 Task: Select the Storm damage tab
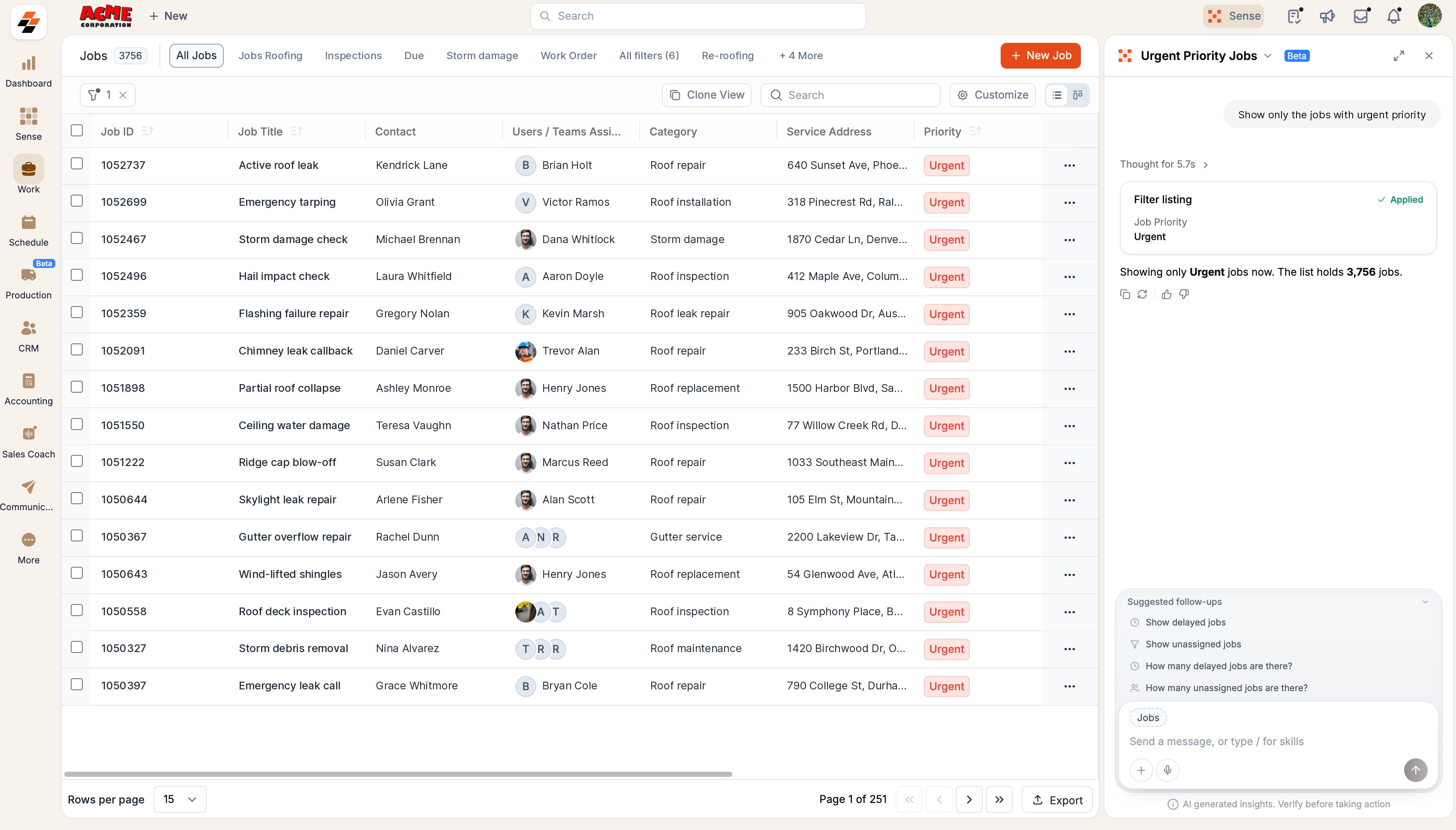tap(482, 56)
